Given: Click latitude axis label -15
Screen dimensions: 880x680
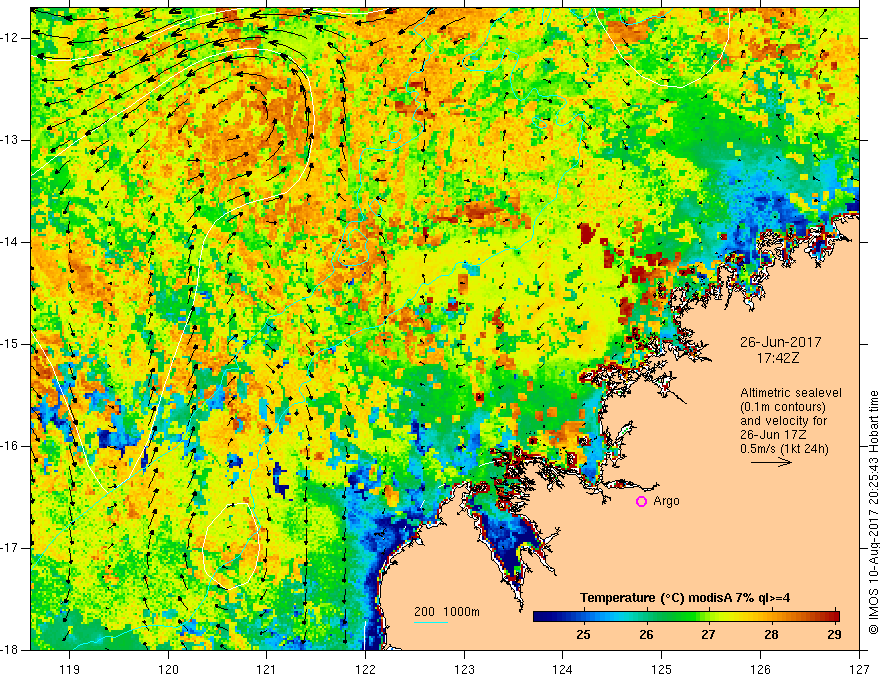Looking at the screenshot, I should point(12,344).
